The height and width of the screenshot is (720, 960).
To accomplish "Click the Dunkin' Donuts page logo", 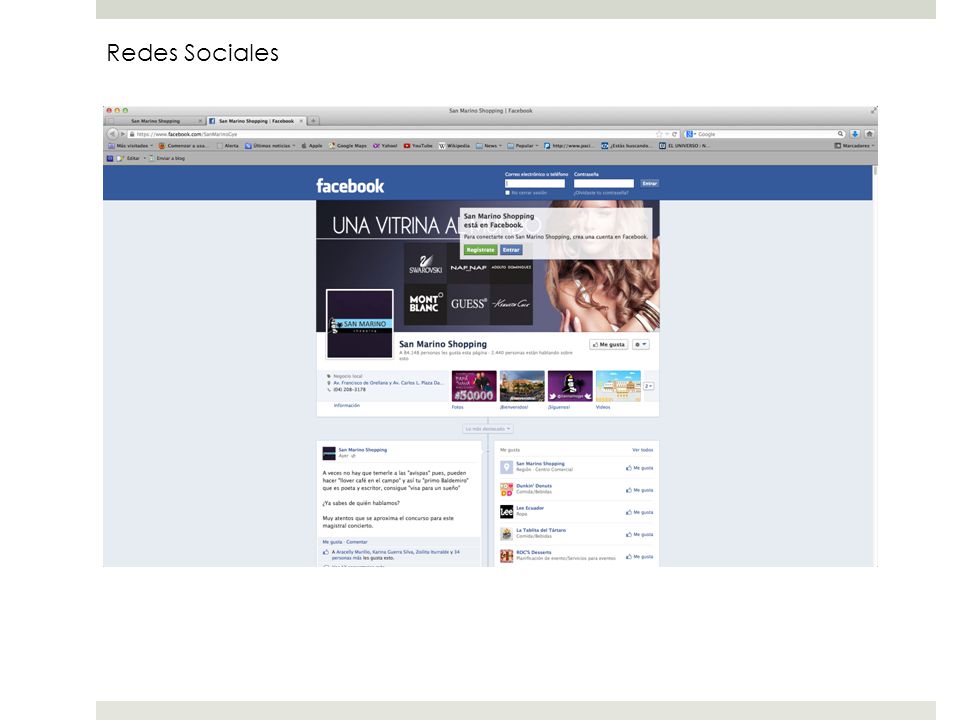I will [x=506, y=489].
